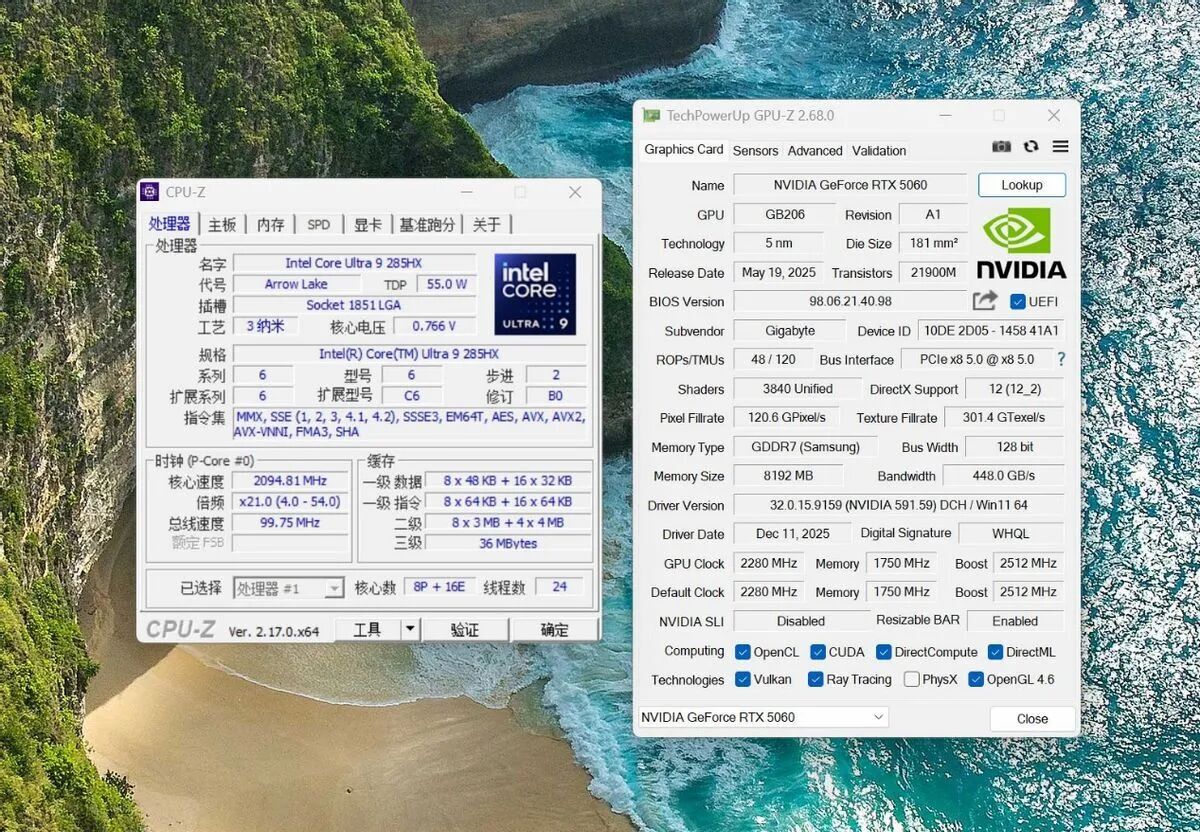The image size is (1200, 832).
Task: Close the CPU-Z window
Action: coord(575,192)
